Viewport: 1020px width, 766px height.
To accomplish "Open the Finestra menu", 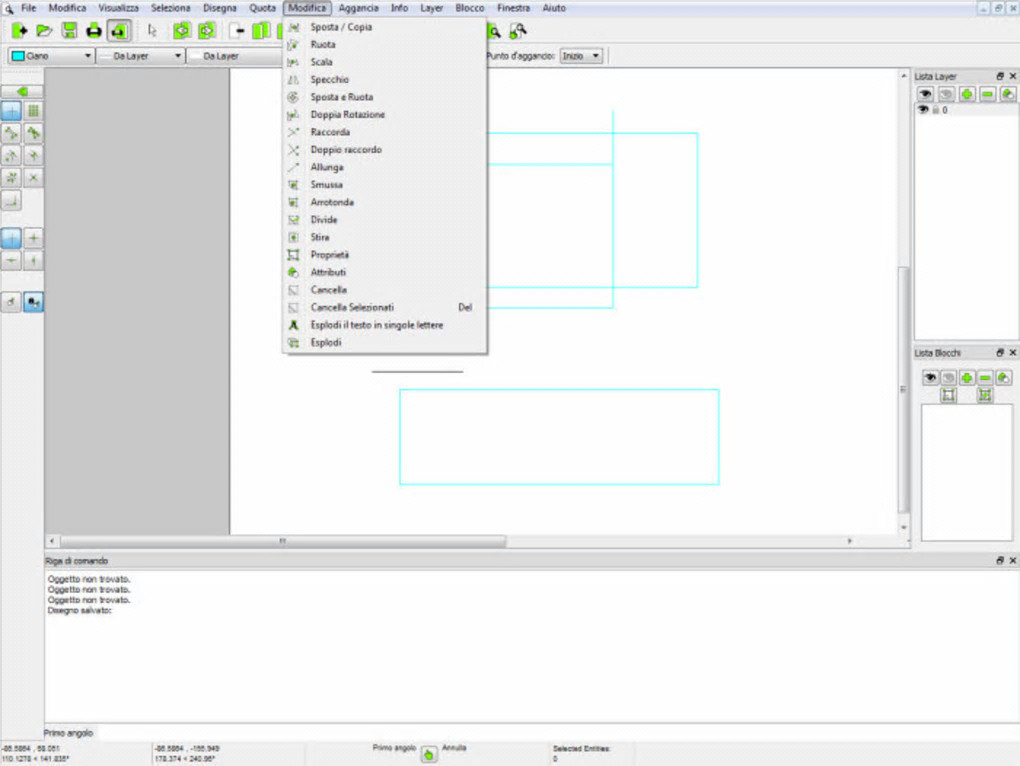I will click(x=513, y=8).
